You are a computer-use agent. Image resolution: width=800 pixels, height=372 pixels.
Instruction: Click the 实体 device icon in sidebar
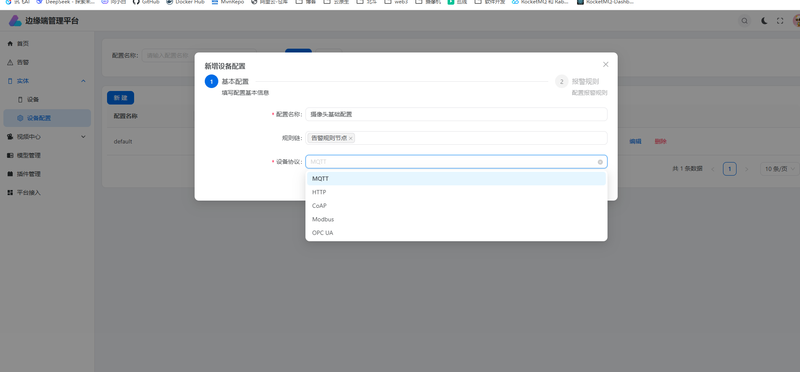pyautogui.click(x=10, y=81)
